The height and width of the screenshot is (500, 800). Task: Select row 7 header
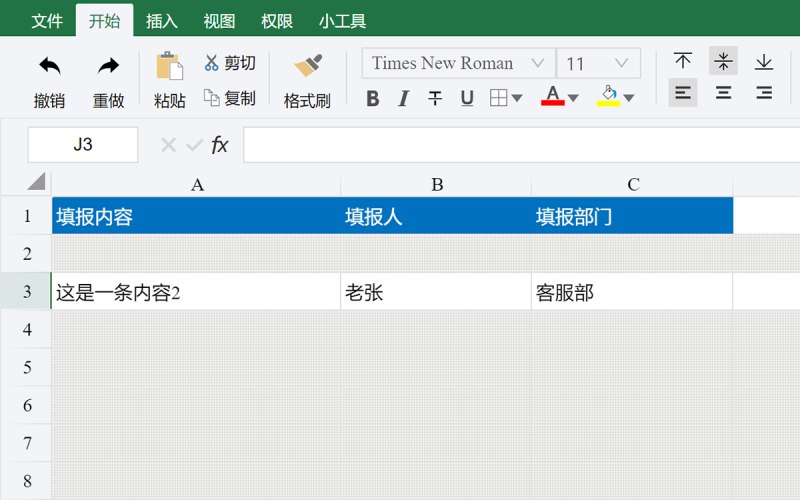27,443
